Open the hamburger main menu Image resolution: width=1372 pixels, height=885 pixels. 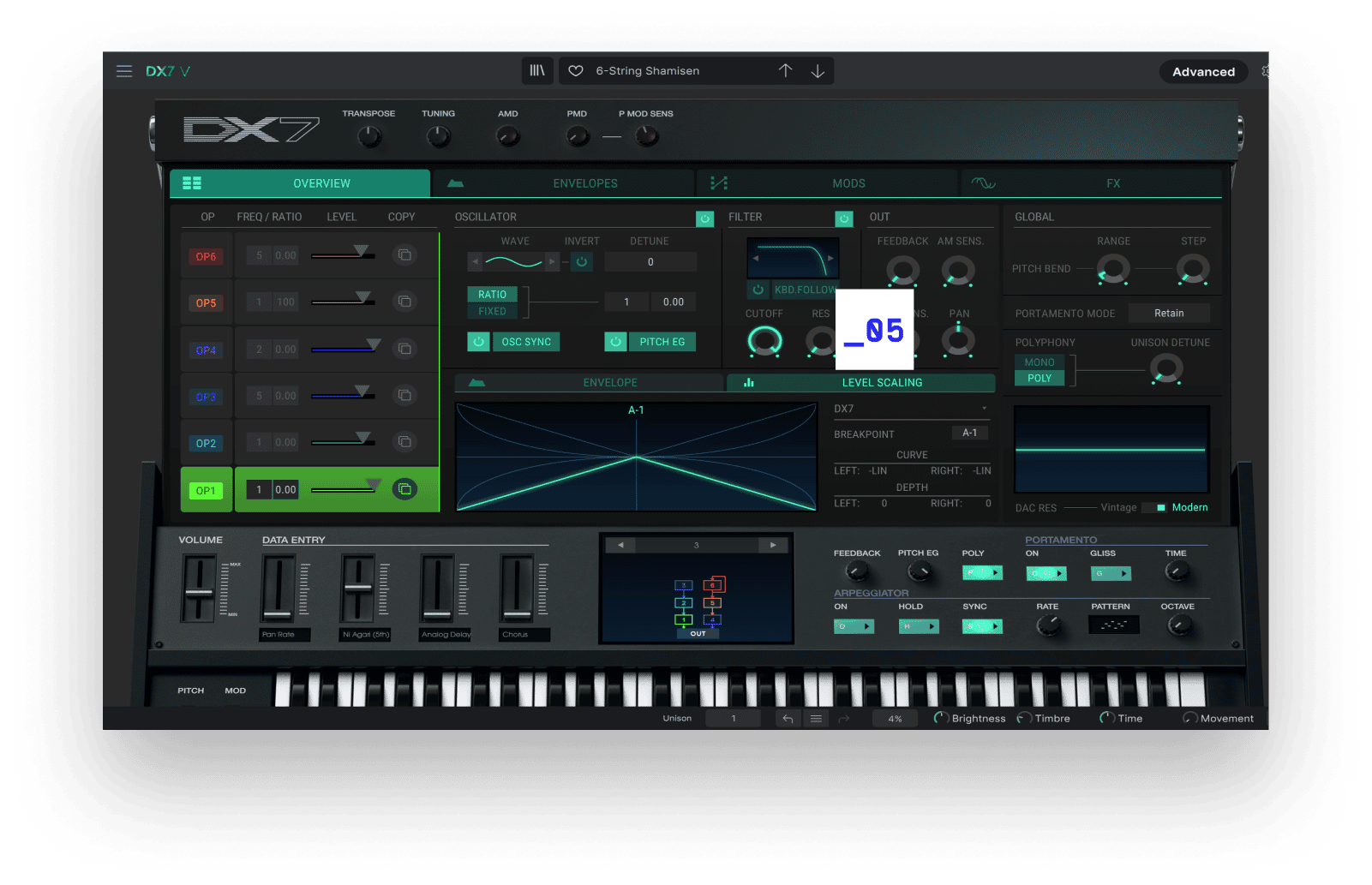(x=124, y=71)
